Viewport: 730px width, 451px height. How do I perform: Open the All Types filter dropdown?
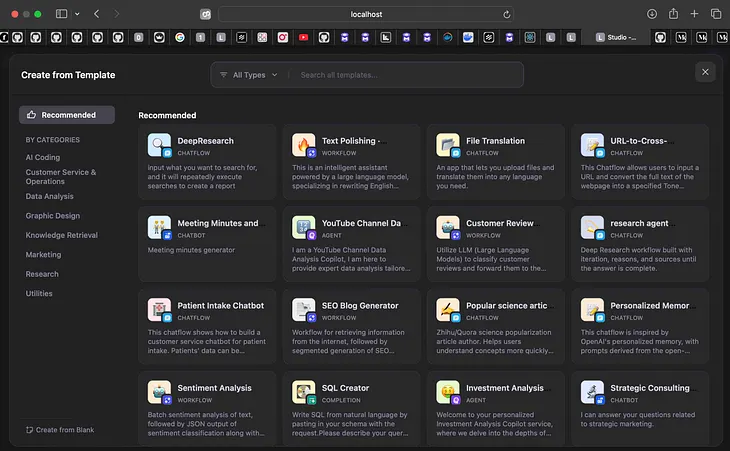pyautogui.click(x=249, y=74)
